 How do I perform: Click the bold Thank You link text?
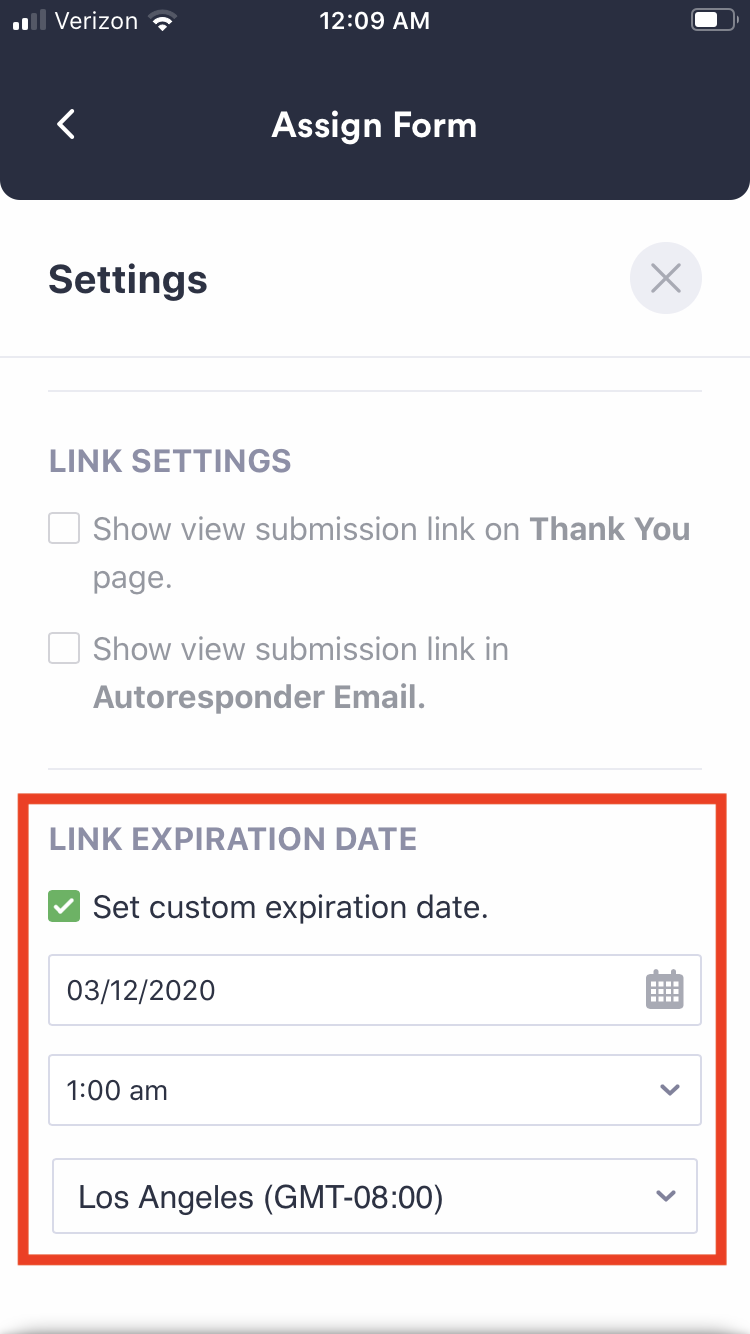(609, 528)
